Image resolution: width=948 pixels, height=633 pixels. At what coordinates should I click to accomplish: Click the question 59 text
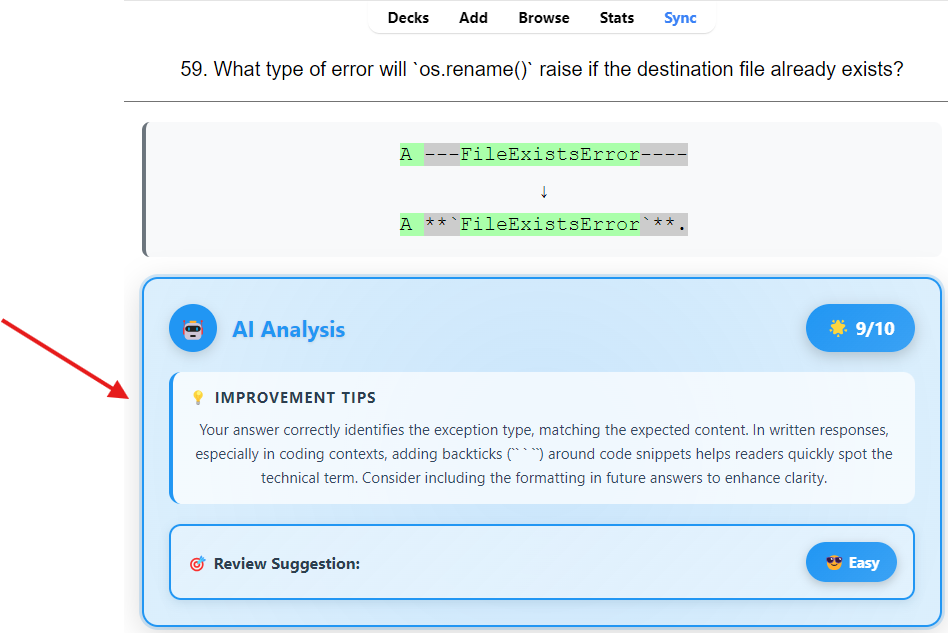[x=542, y=69]
